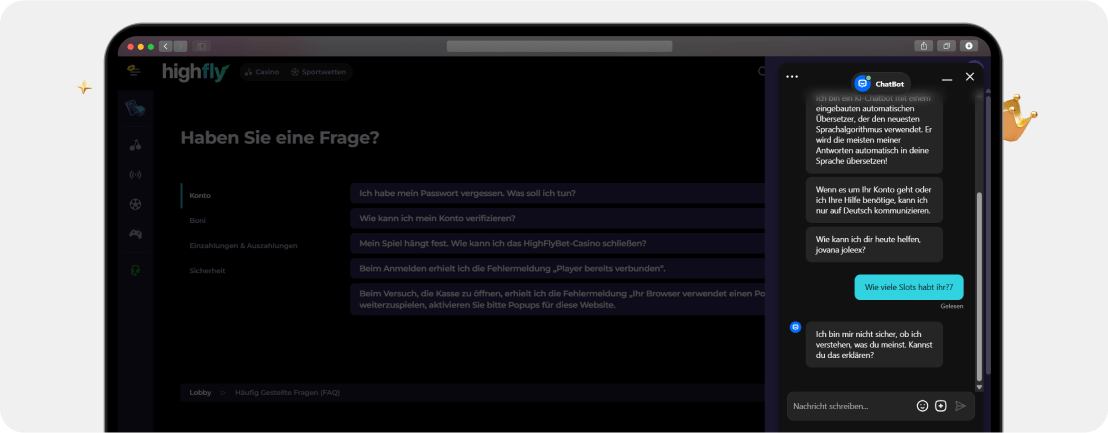This screenshot has width=1108, height=433.
Task: Open the green headset support icon
Action: (x=136, y=270)
